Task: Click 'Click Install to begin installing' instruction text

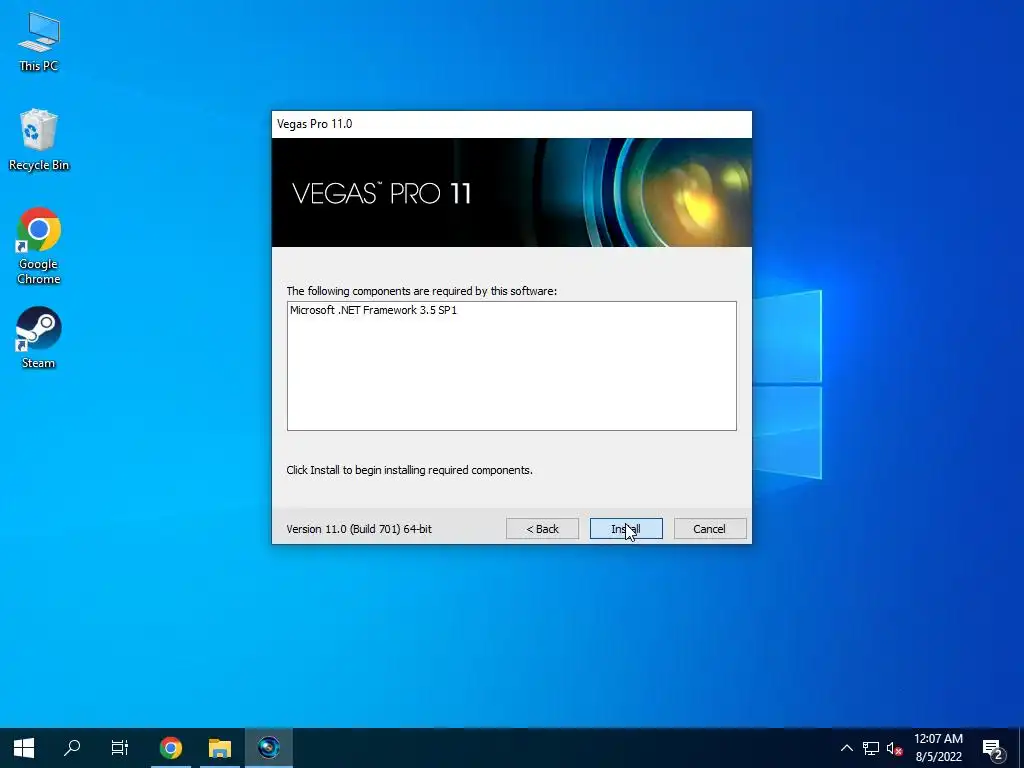Action: pyautogui.click(x=409, y=470)
